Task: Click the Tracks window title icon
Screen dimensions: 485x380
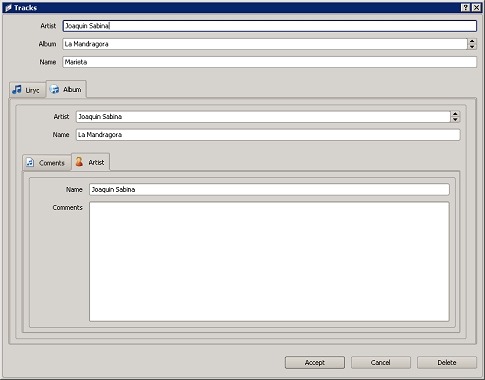Action: tap(8, 8)
